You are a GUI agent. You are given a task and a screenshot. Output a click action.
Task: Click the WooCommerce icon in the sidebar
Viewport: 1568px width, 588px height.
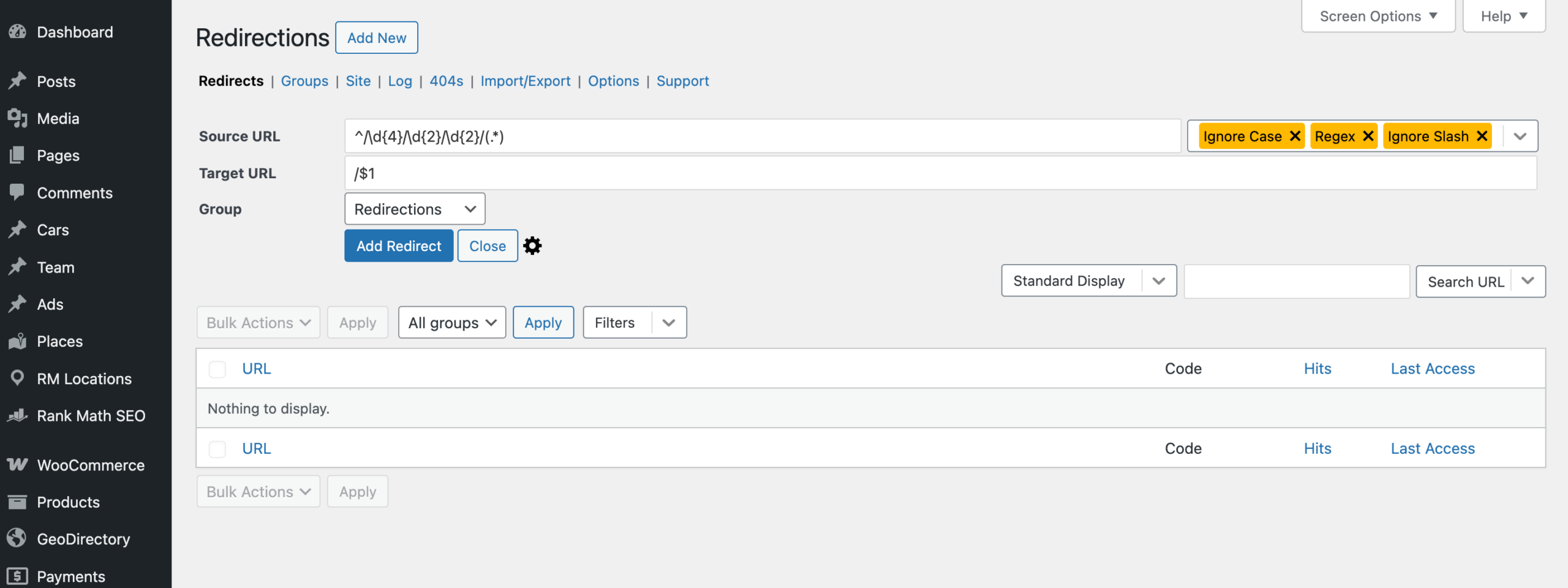pyautogui.click(x=17, y=465)
